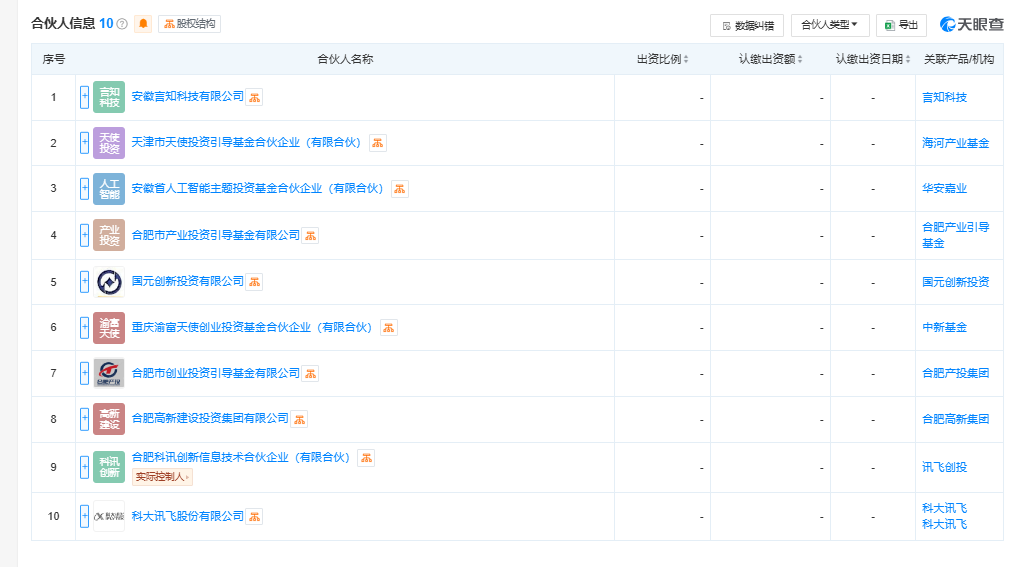Open the 股权结构 equity structure button
This screenshot has height=567, width=1015.
click(x=190, y=24)
